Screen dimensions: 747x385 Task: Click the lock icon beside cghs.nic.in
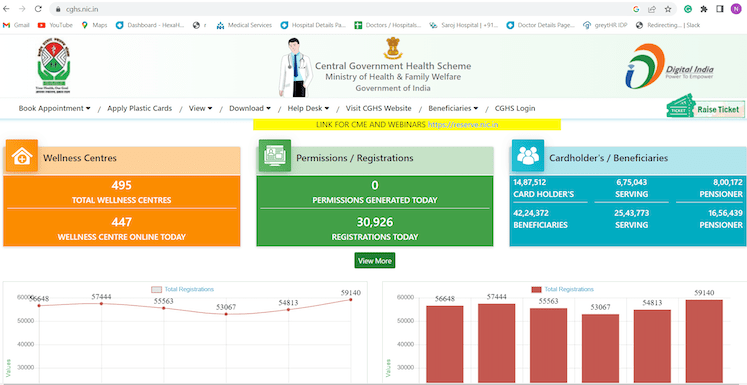58,9
